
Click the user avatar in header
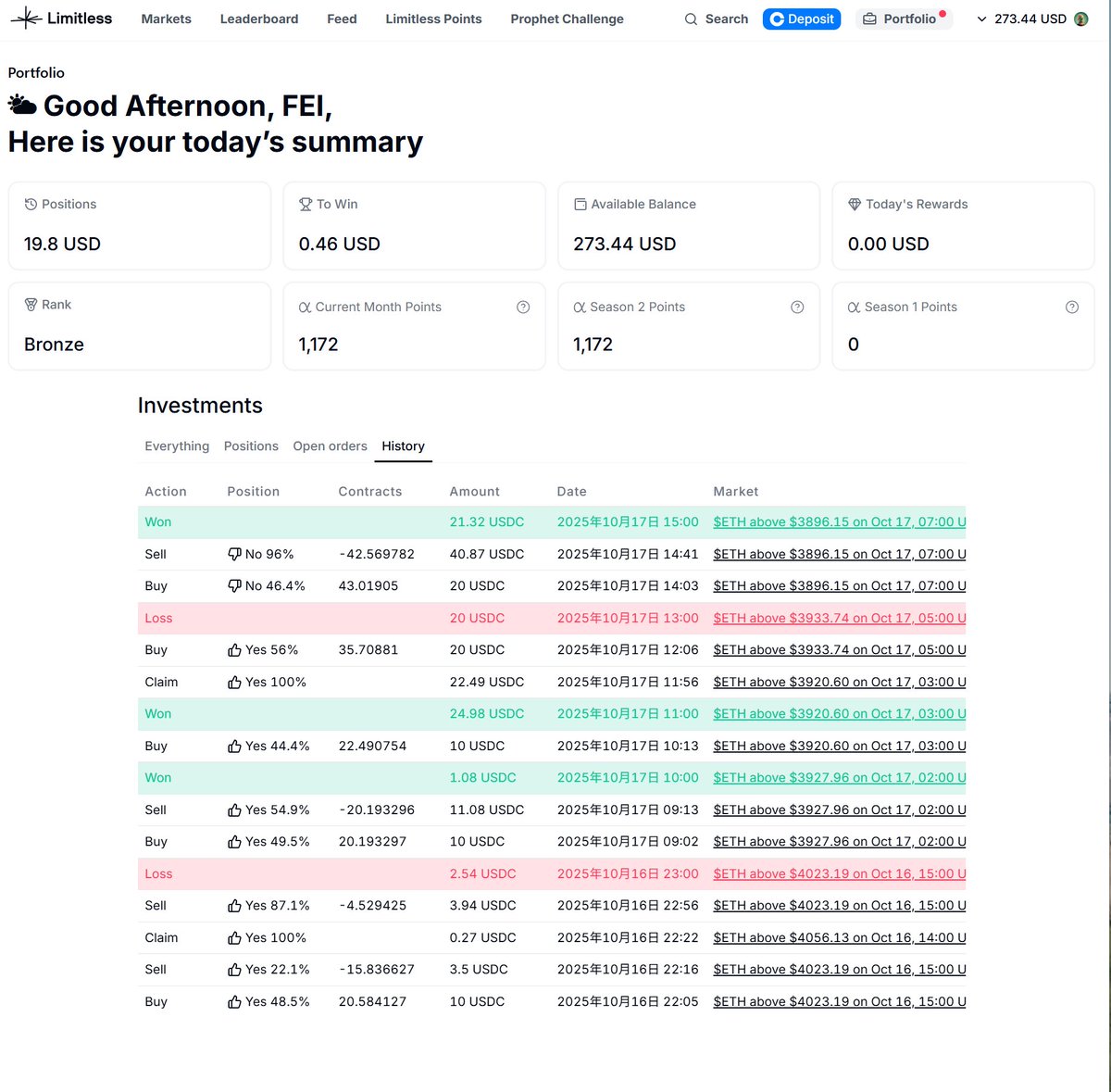tap(1080, 19)
